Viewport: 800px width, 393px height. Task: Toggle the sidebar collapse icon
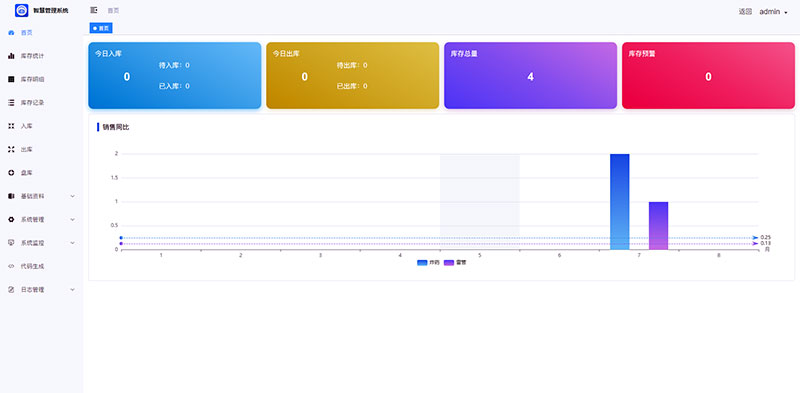(93, 10)
